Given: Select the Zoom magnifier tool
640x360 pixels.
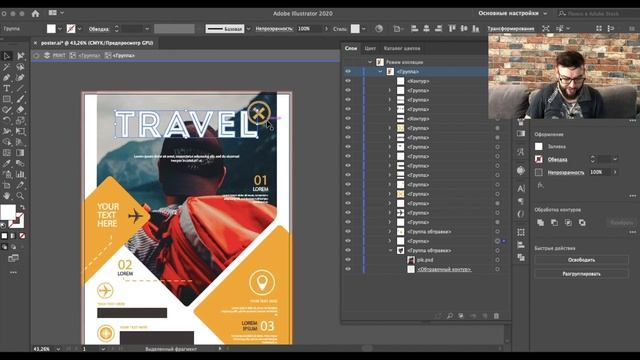Looking at the screenshot, I should click(x=20, y=196).
